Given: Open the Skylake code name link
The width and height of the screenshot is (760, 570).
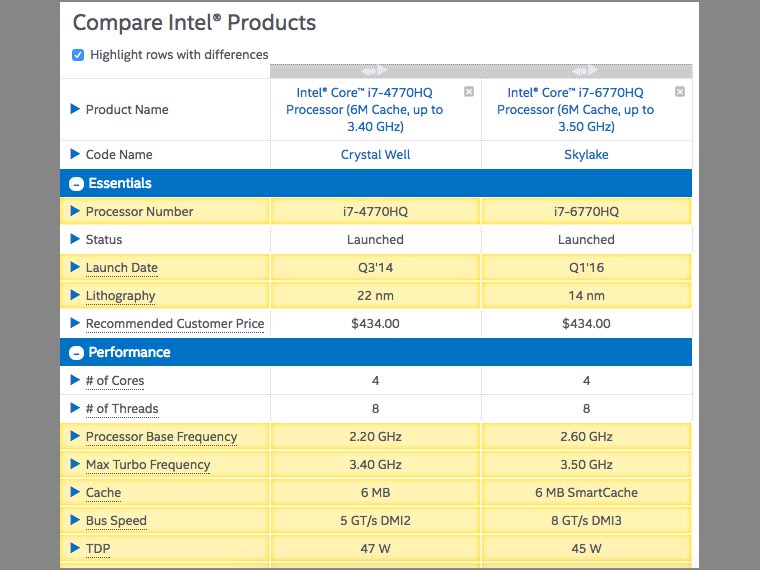Looking at the screenshot, I should pyautogui.click(x=586, y=155).
